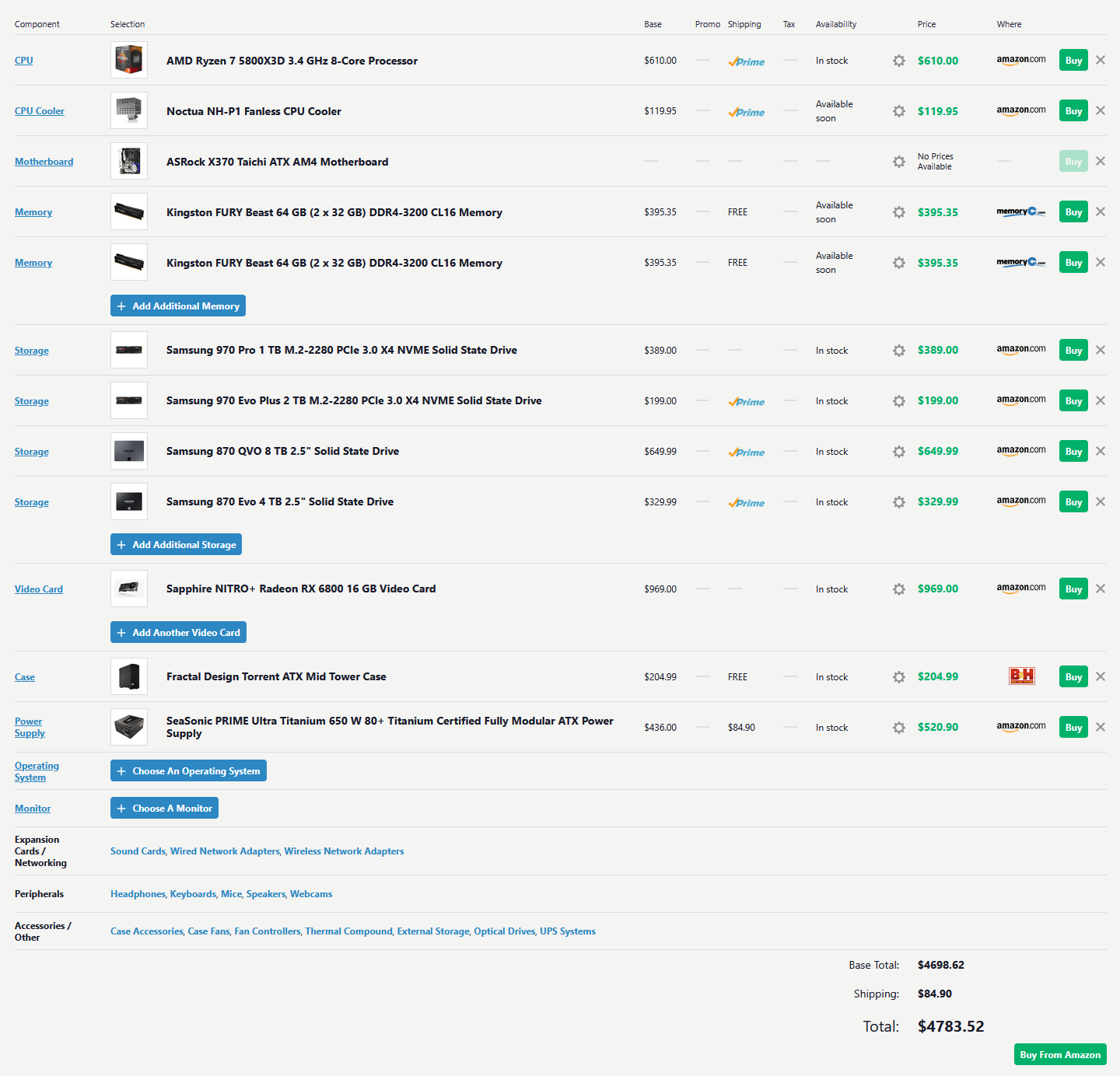Click the Choose A Monitor button

point(164,808)
